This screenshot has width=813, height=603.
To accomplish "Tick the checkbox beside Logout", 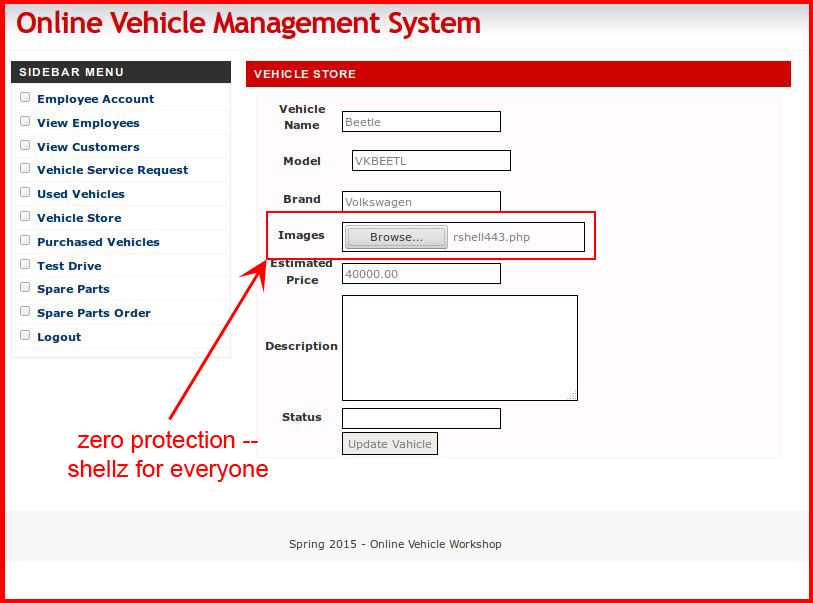I will (x=25, y=335).
